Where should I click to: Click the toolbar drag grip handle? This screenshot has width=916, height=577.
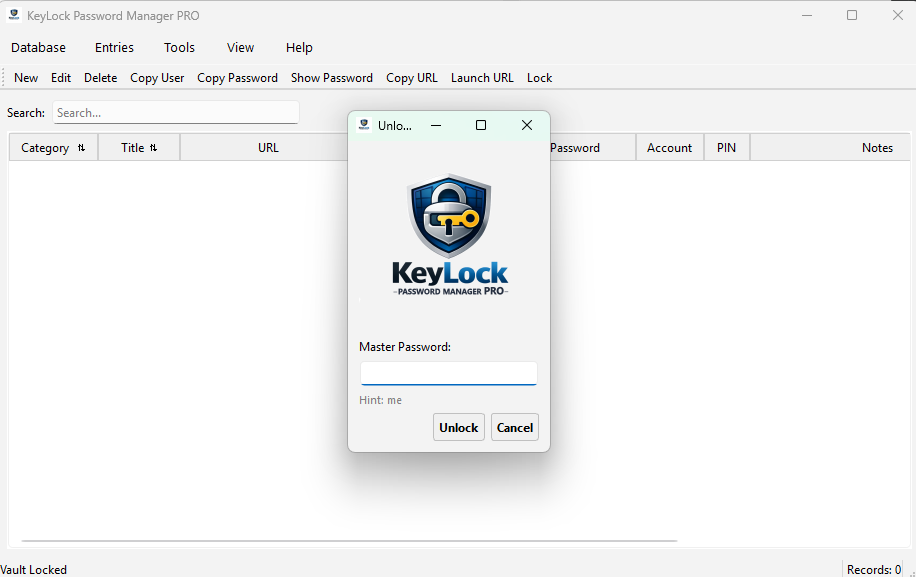click(x=3, y=78)
